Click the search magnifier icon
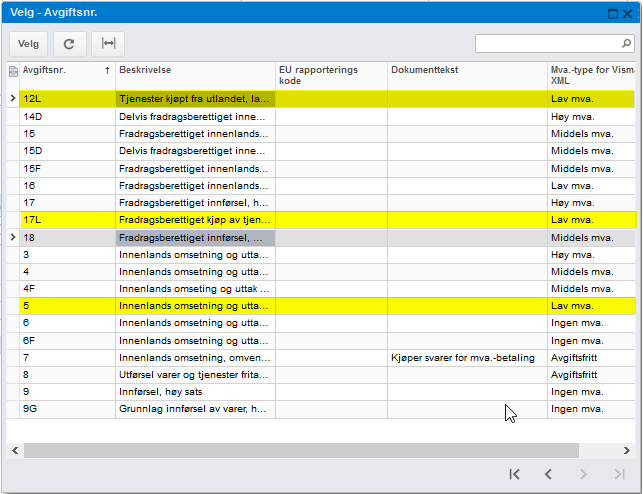Screen dimensions: 643x494 [x=625, y=44]
